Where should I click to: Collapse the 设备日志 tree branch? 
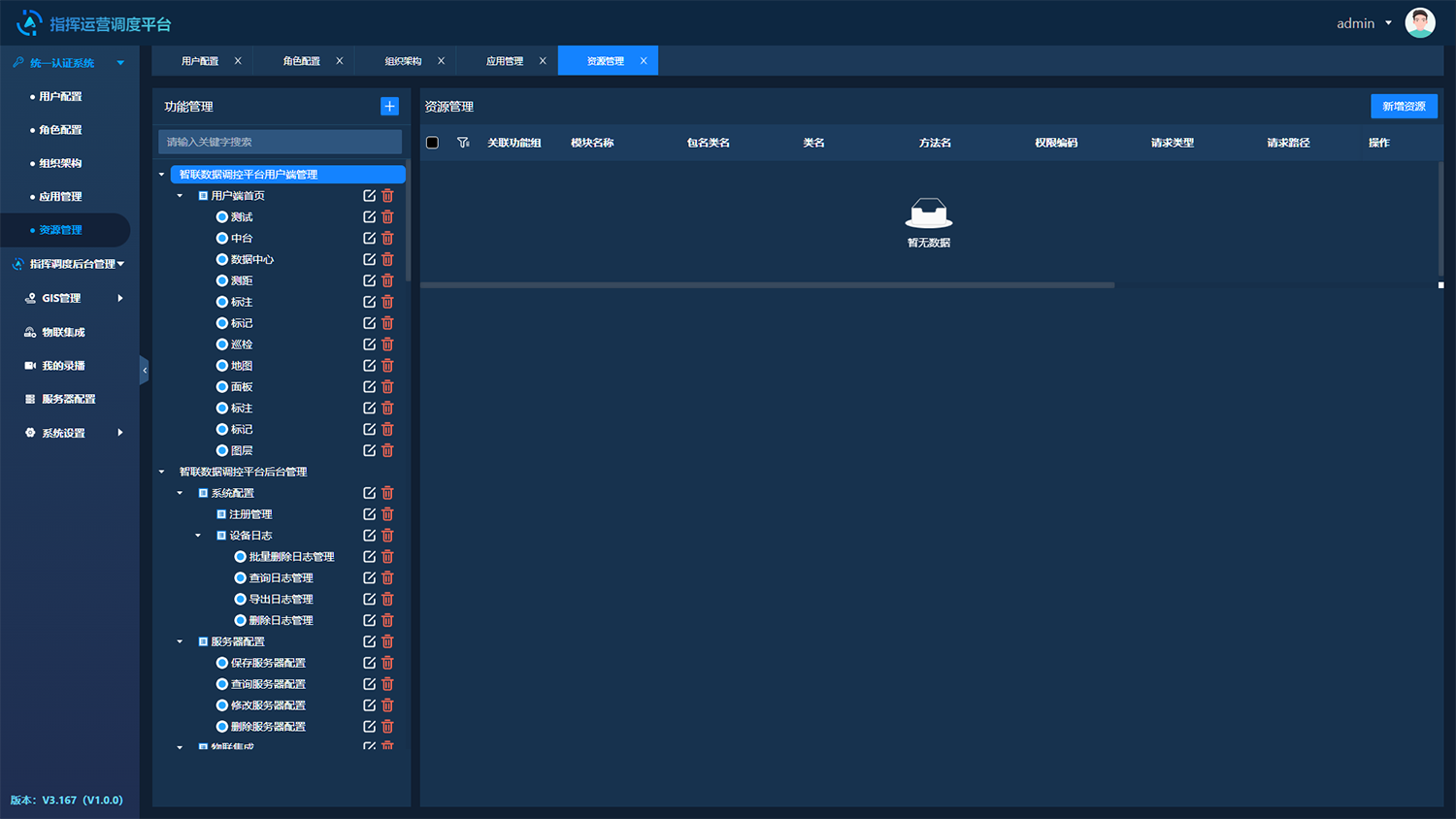198,536
